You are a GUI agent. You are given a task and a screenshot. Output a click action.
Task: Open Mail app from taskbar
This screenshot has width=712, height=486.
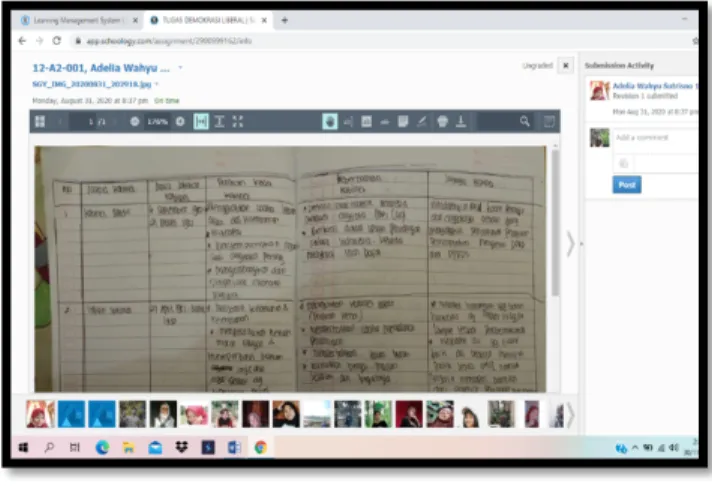click(155, 448)
